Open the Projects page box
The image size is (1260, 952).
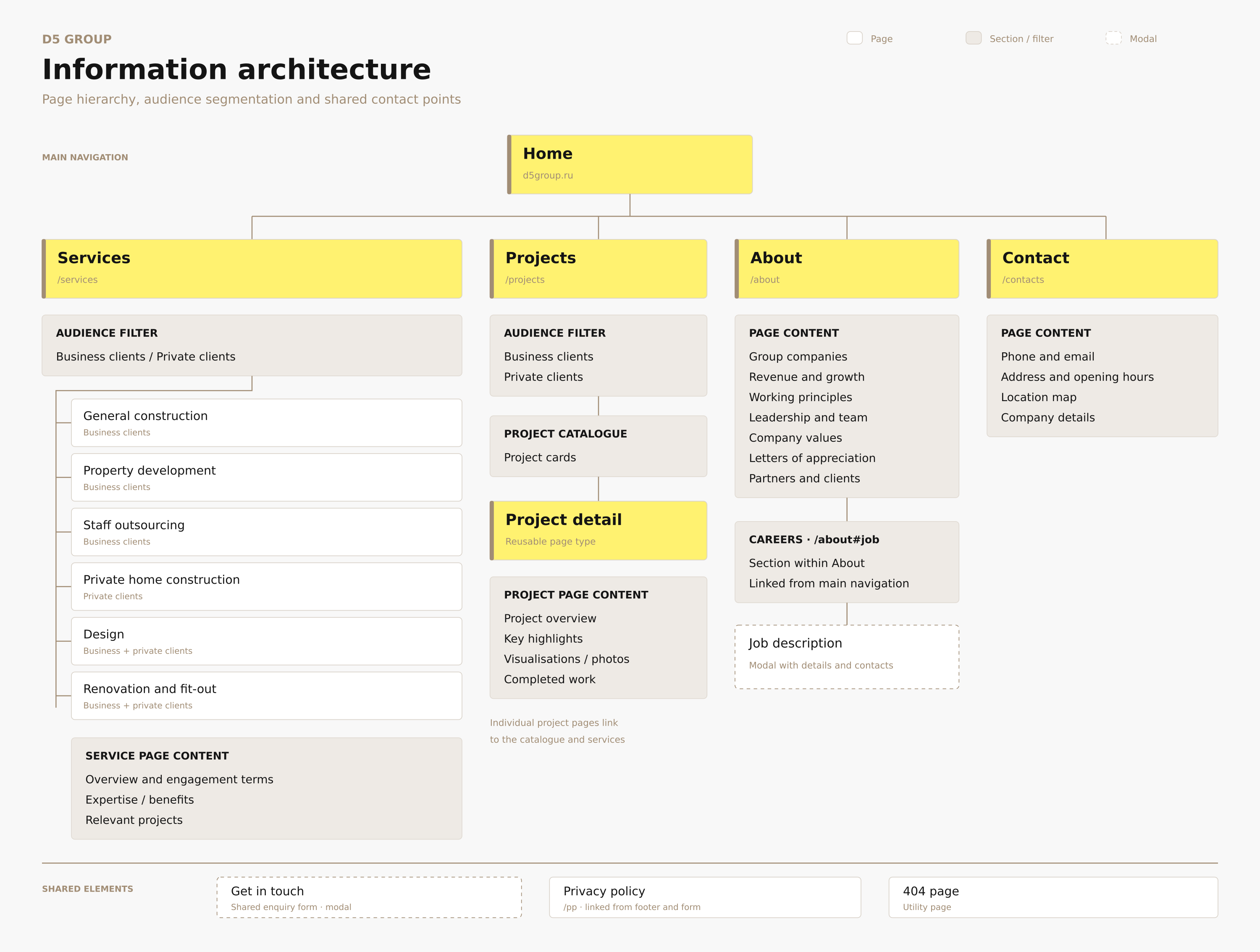pyautogui.click(x=598, y=269)
